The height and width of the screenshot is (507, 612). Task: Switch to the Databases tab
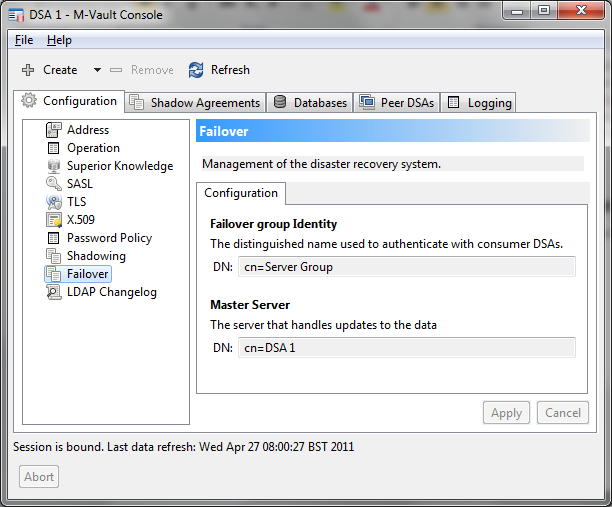point(310,102)
